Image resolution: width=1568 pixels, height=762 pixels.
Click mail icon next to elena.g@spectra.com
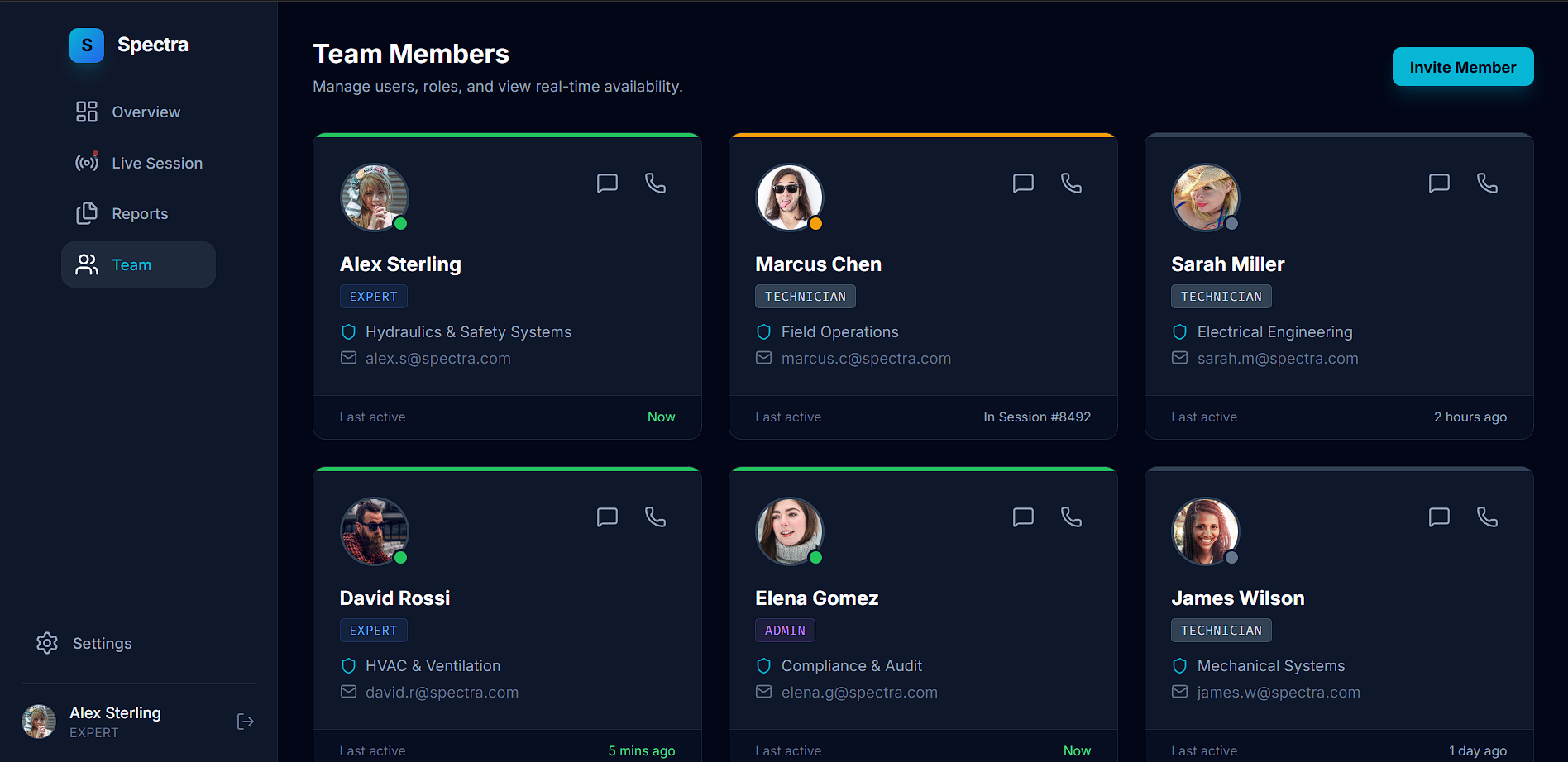764,692
